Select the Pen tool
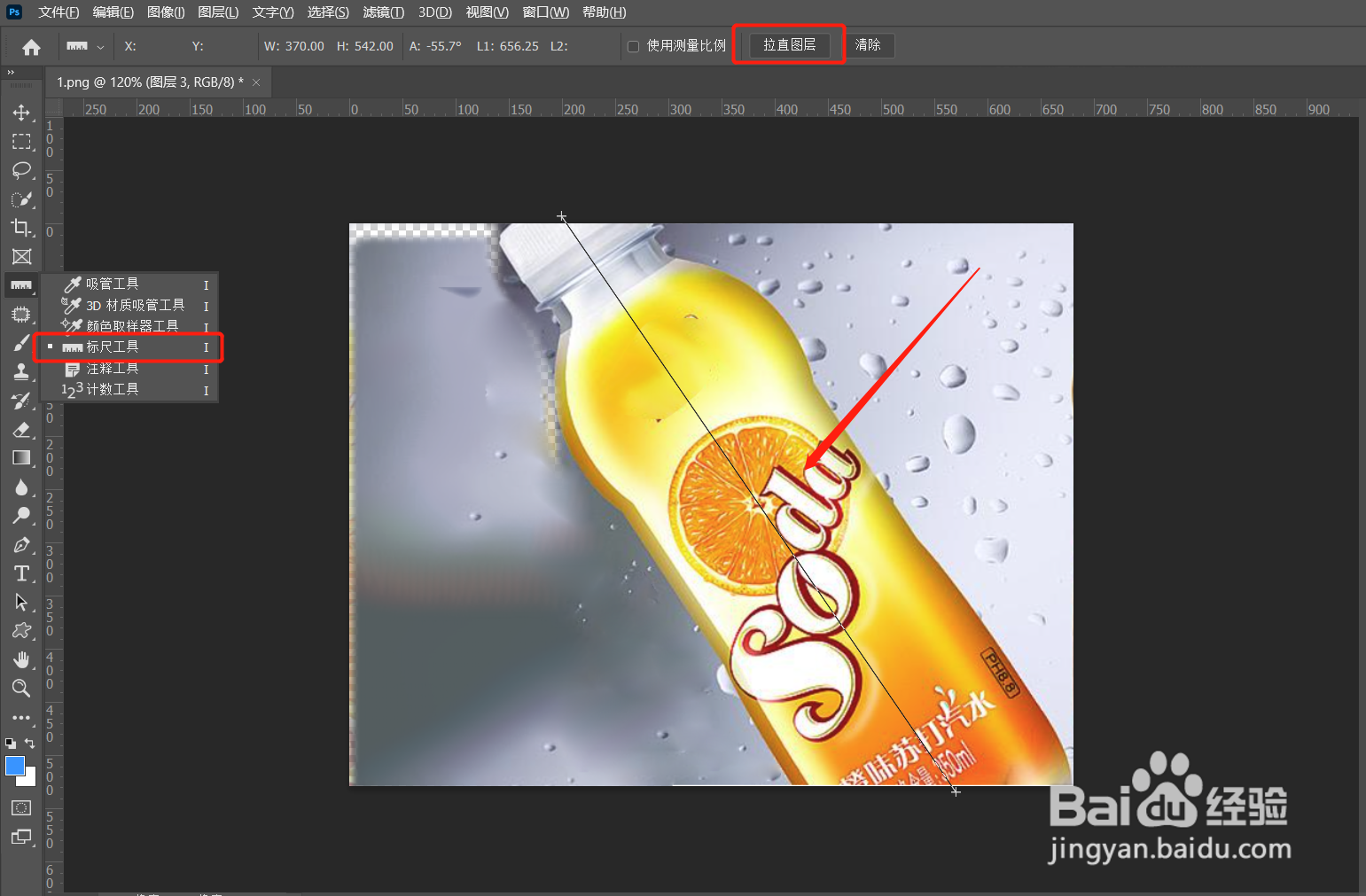 tap(21, 545)
